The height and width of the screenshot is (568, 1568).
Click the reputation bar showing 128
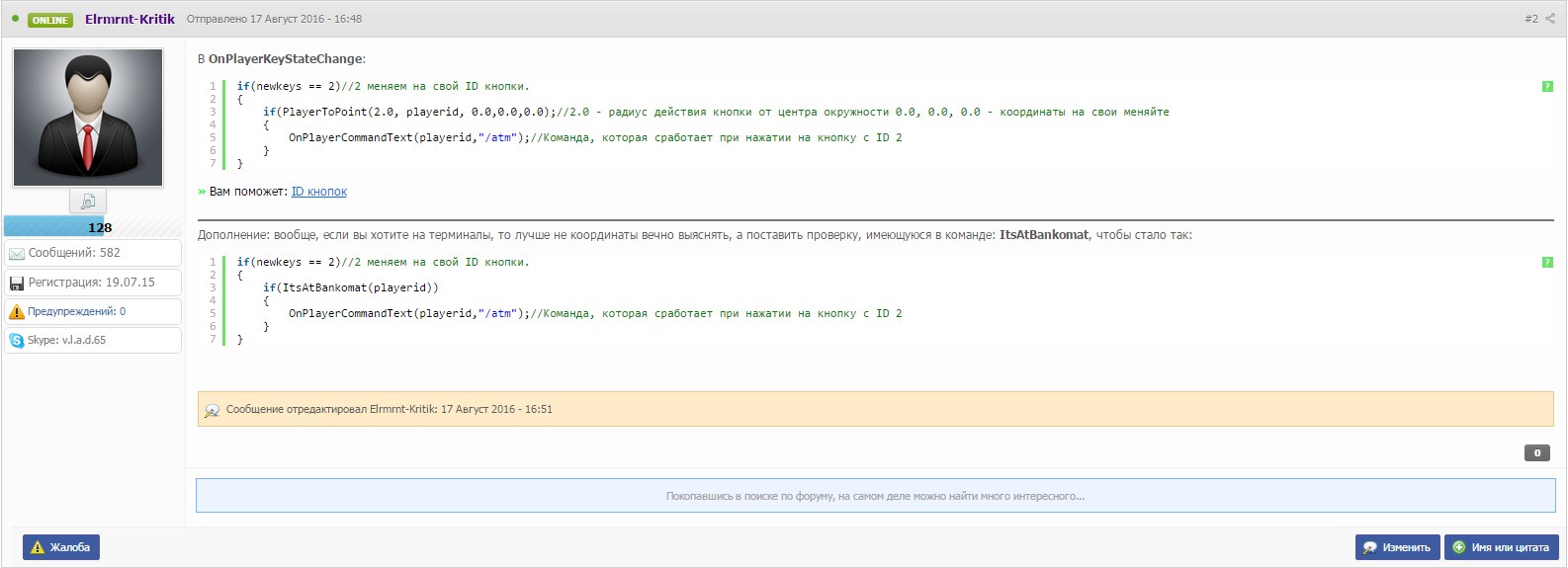tap(92, 227)
